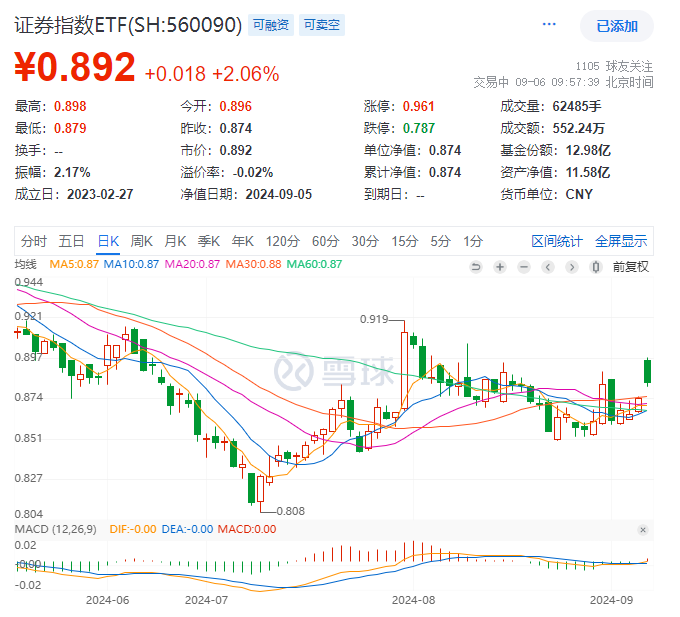
Task: Click the MA30:0.88 legend label
Action: (253, 264)
